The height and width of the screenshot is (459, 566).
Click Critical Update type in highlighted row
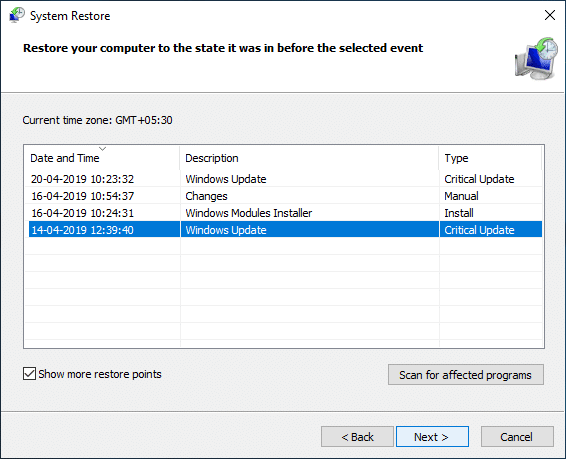tap(479, 230)
